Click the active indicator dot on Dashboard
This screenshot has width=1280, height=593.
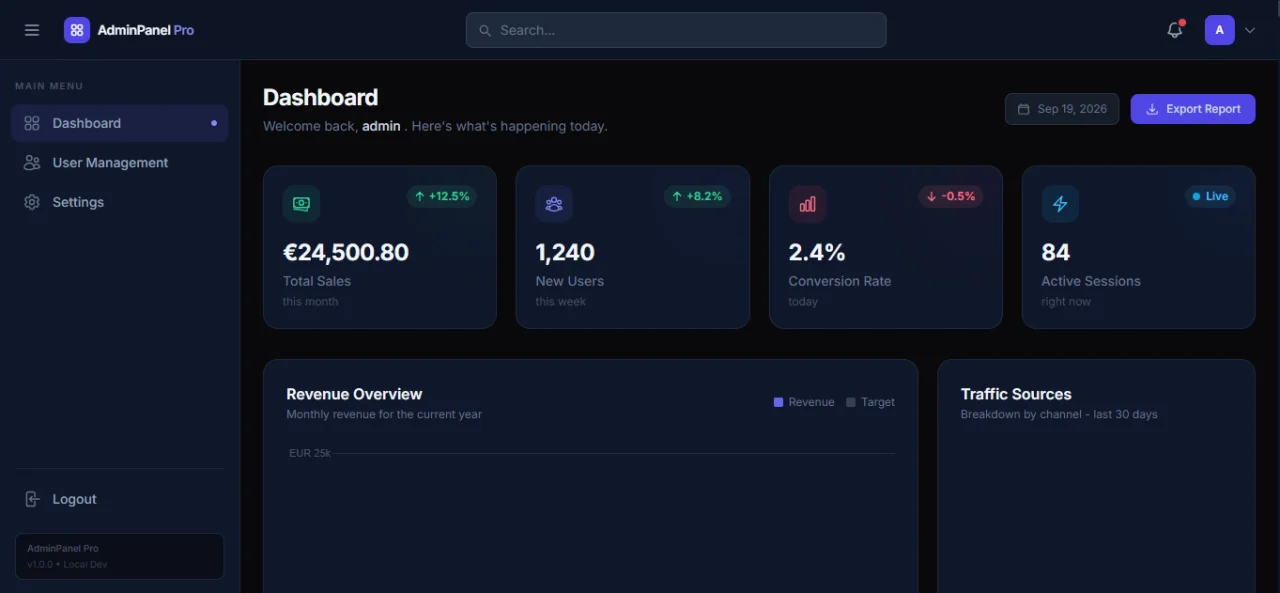pyautogui.click(x=214, y=123)
